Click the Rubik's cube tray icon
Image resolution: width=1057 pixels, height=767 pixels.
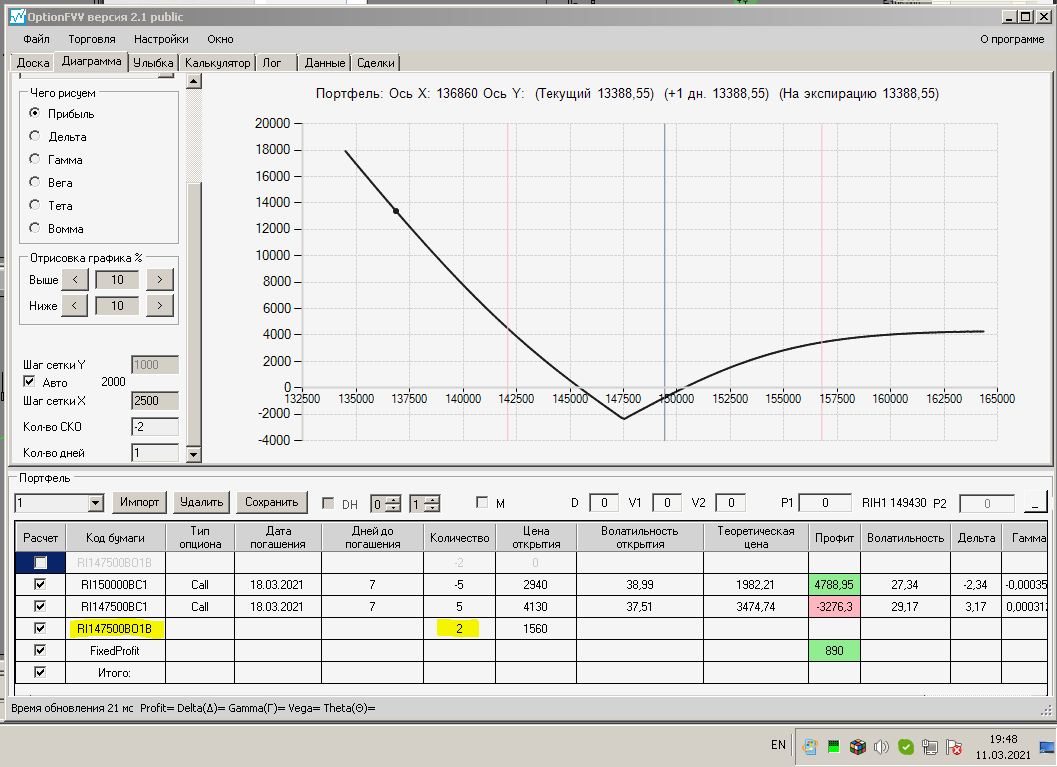pos(857,746)
